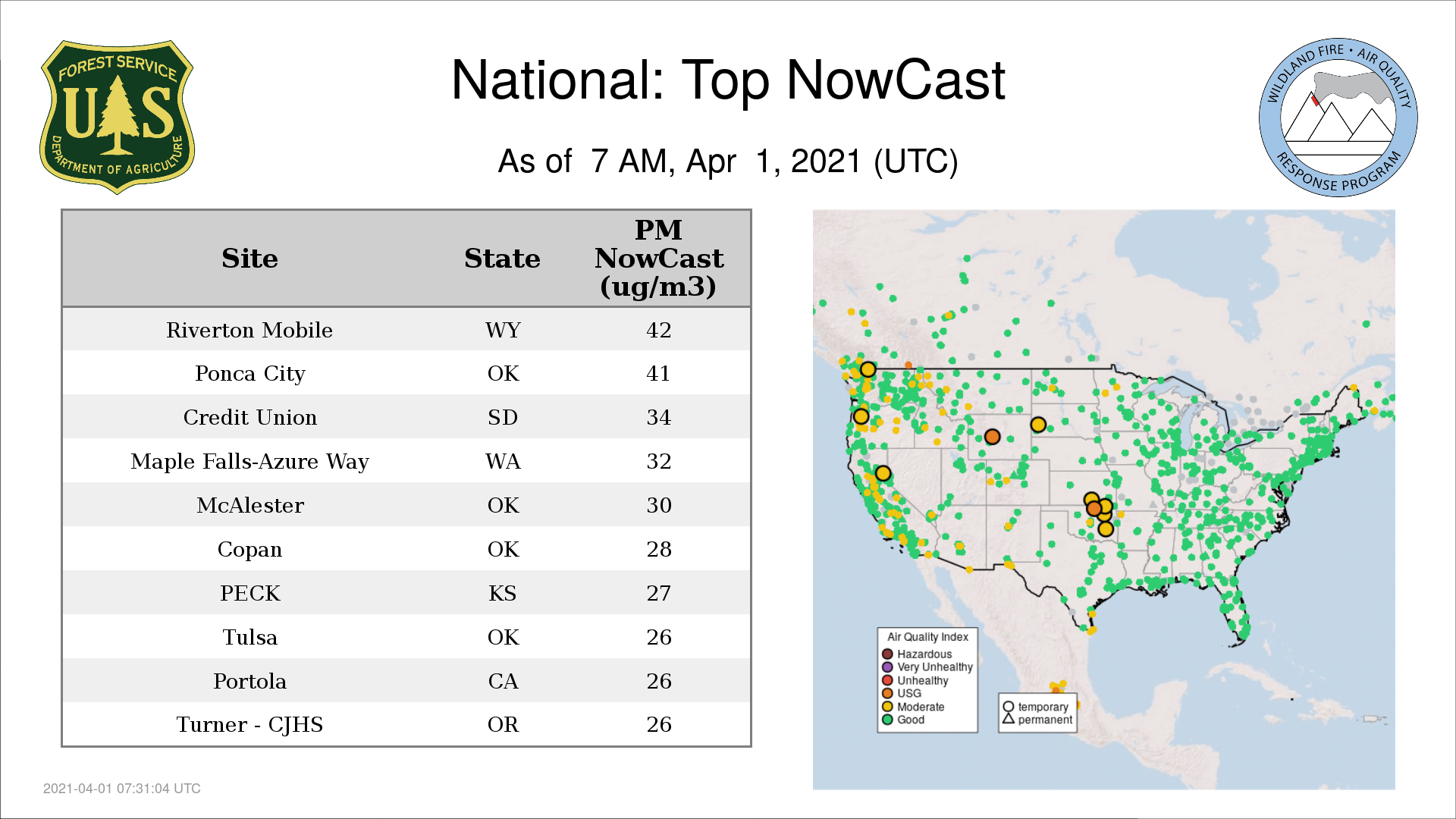Click the US Forest Service shield logo
Screen dimensions: 1456x819
(x=117, y=117)
